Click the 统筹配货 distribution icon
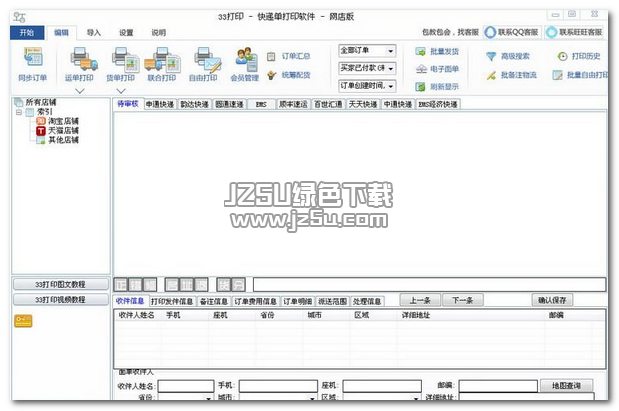 [x=271, y=75]
